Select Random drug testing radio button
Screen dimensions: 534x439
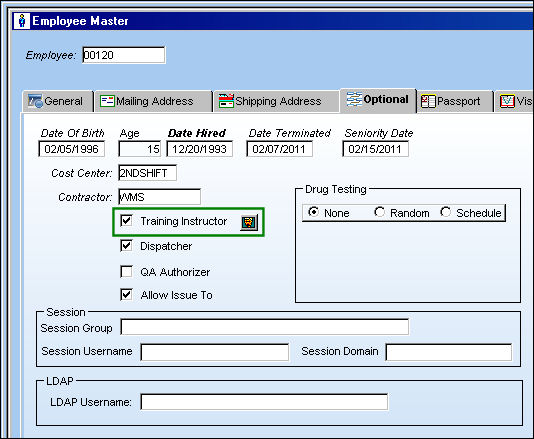coord(379,212)
